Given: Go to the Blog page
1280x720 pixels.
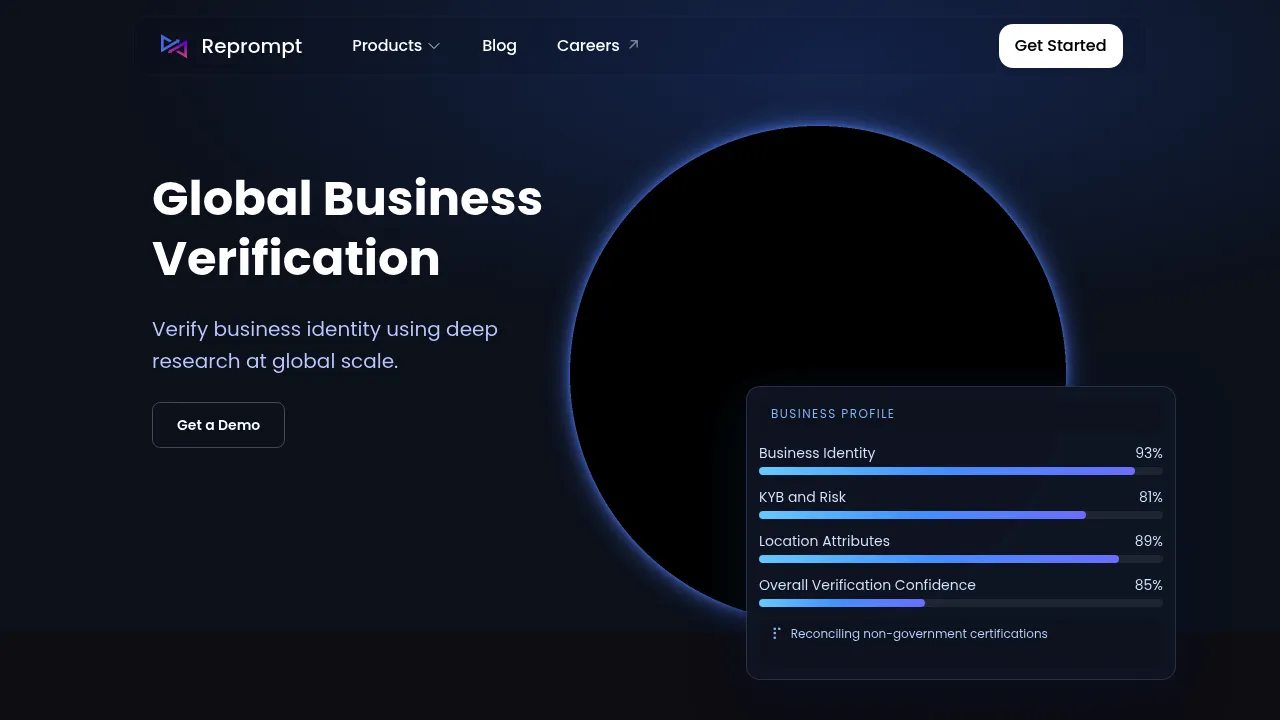Looking at the screenshot, I should tap(499, 46).
